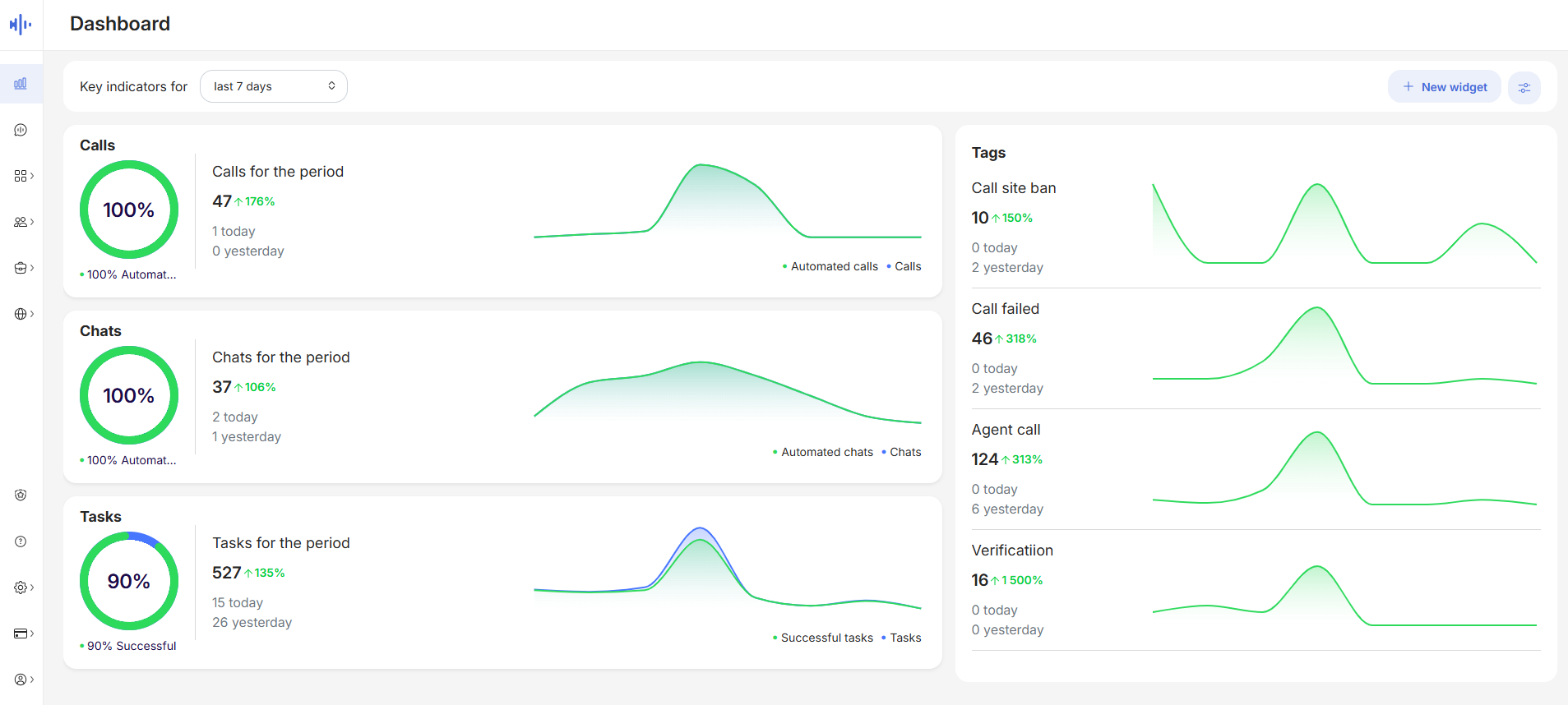Click the Call site ban value 10
This screenshot has width=1568, height=705.
tap(980, 218)
